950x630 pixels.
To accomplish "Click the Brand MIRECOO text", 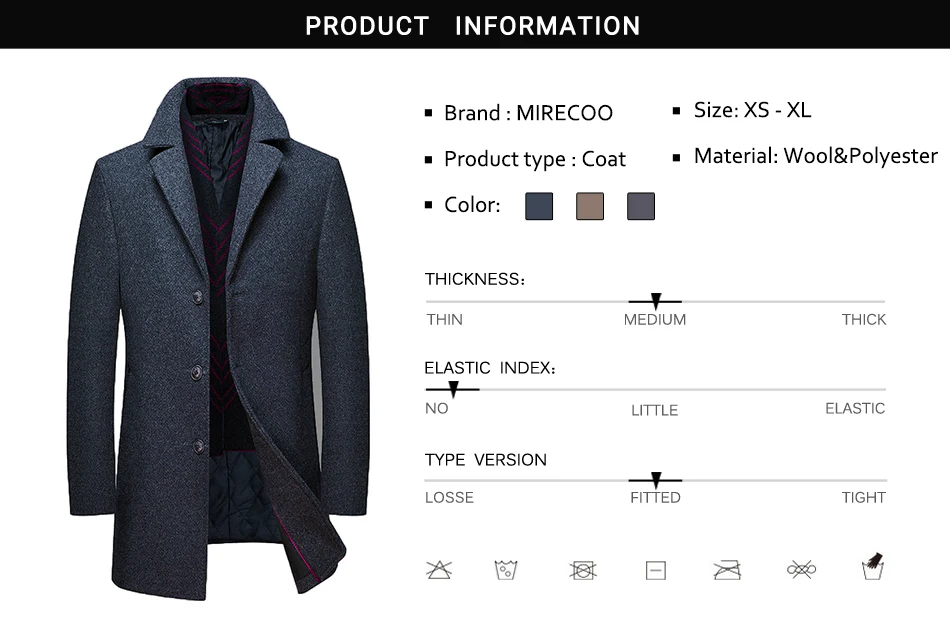I will [x=528, y=113].
